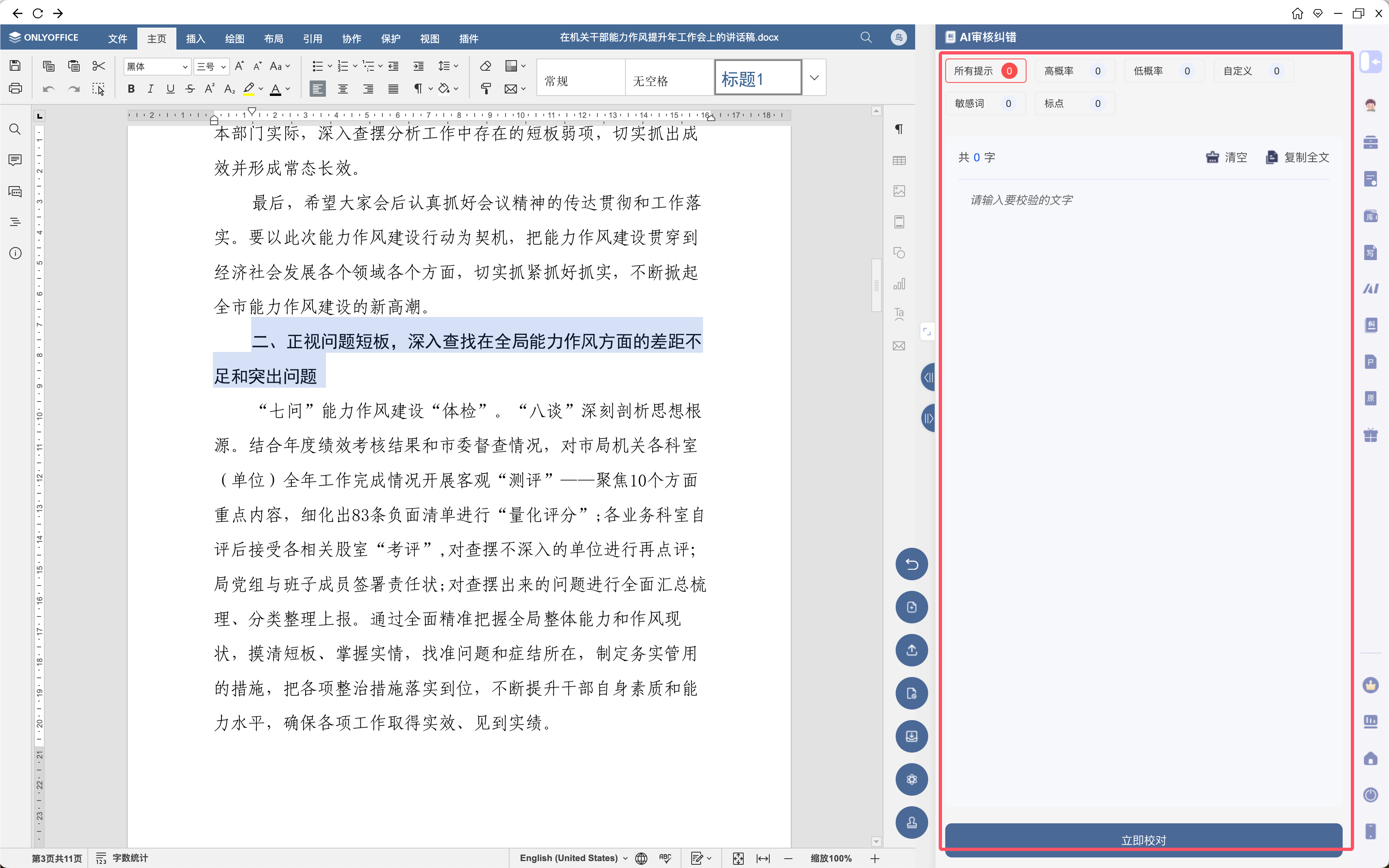
Task: Toggle Bold formatting
Action: pyautogui.click(x=131, y=89)
